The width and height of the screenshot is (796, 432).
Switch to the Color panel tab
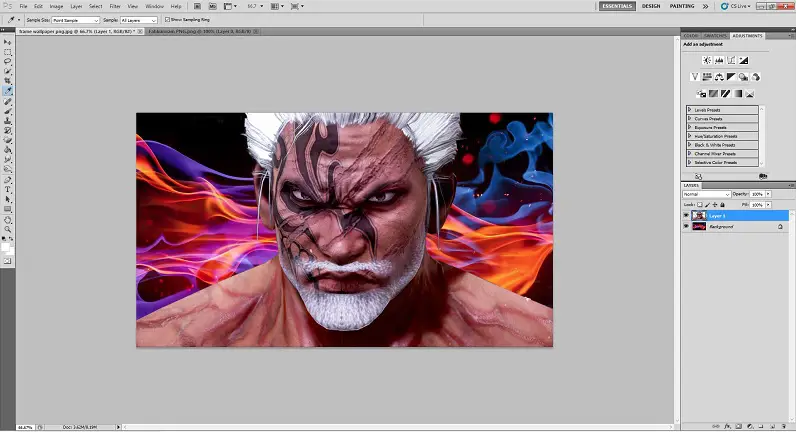tap(691, 36)
